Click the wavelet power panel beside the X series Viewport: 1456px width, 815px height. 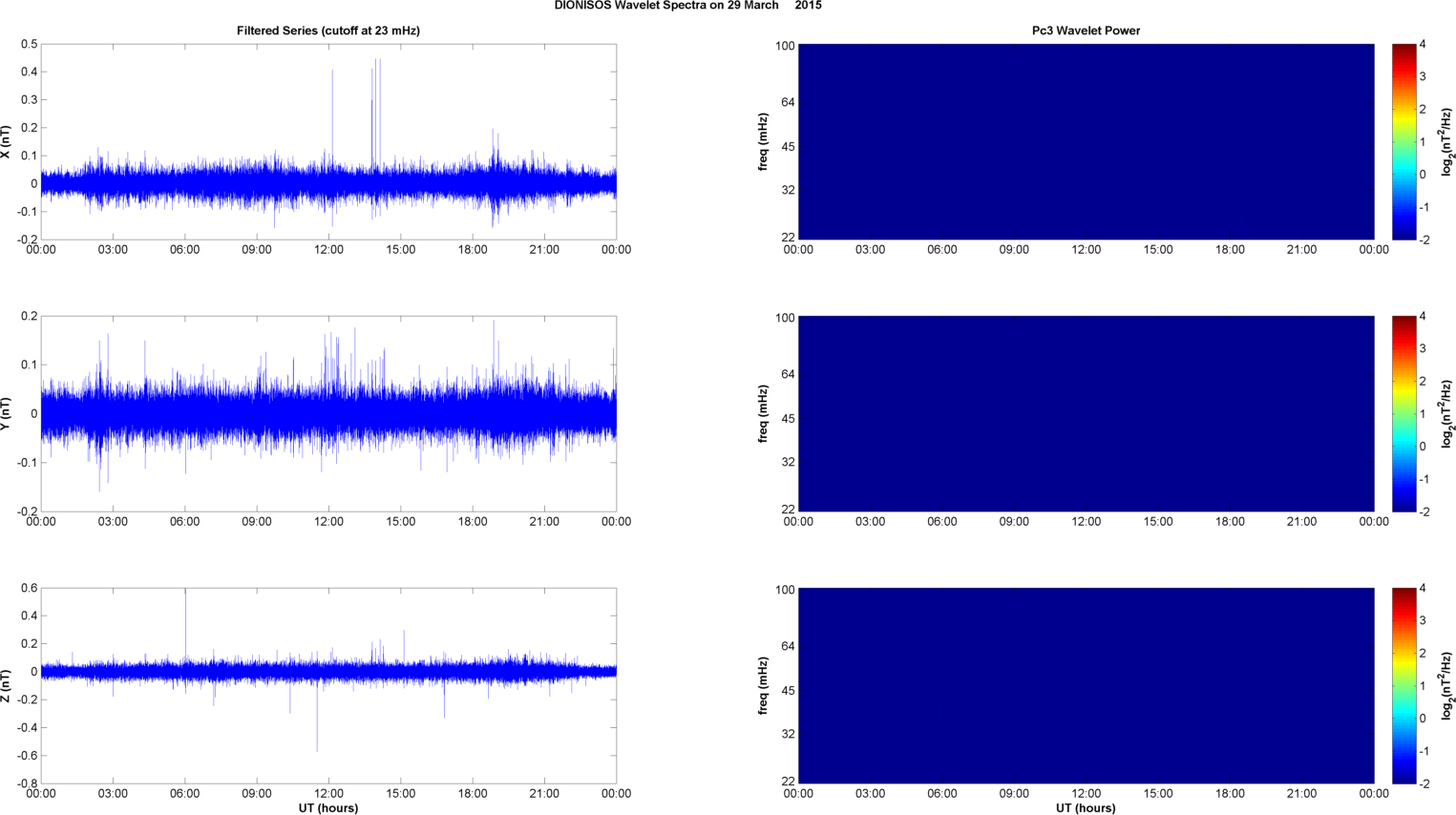point(1086,142)
